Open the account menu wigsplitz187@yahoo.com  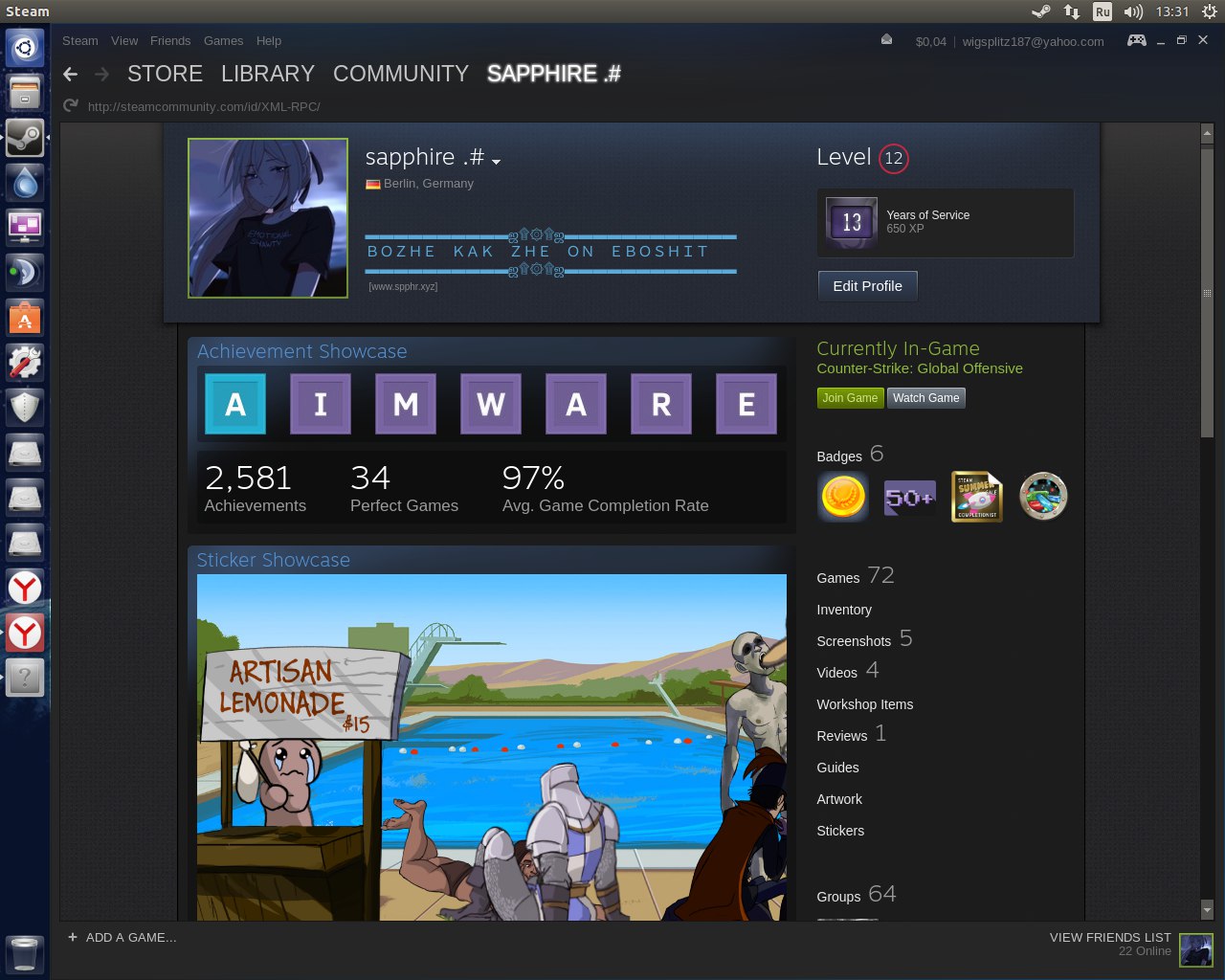(x=1033, y=41)
